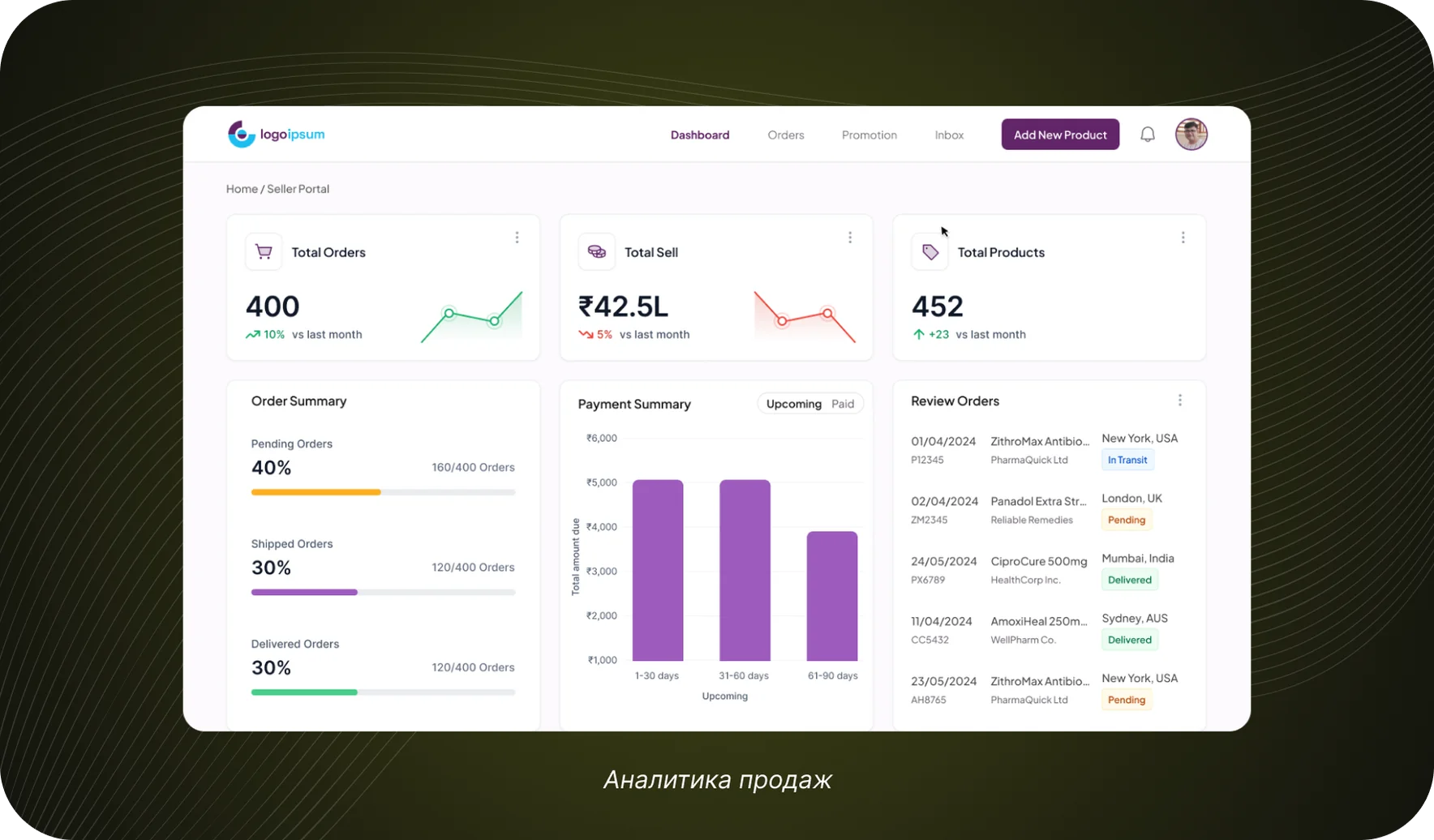Click the In Transit status badge
The height and width of the screenshot is (840, 1434).
(x=1127, y=460)
